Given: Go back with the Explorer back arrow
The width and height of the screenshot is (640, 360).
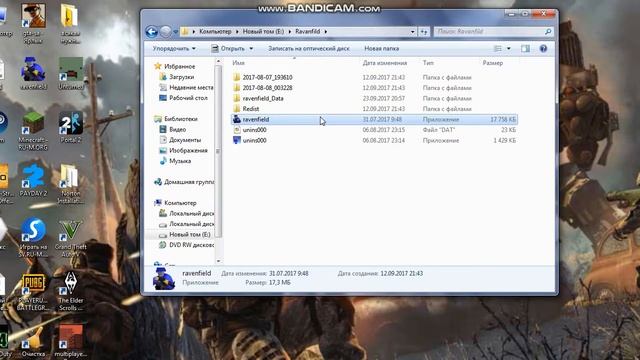Looking at the screenshot, I should click(x=151, y=31).
